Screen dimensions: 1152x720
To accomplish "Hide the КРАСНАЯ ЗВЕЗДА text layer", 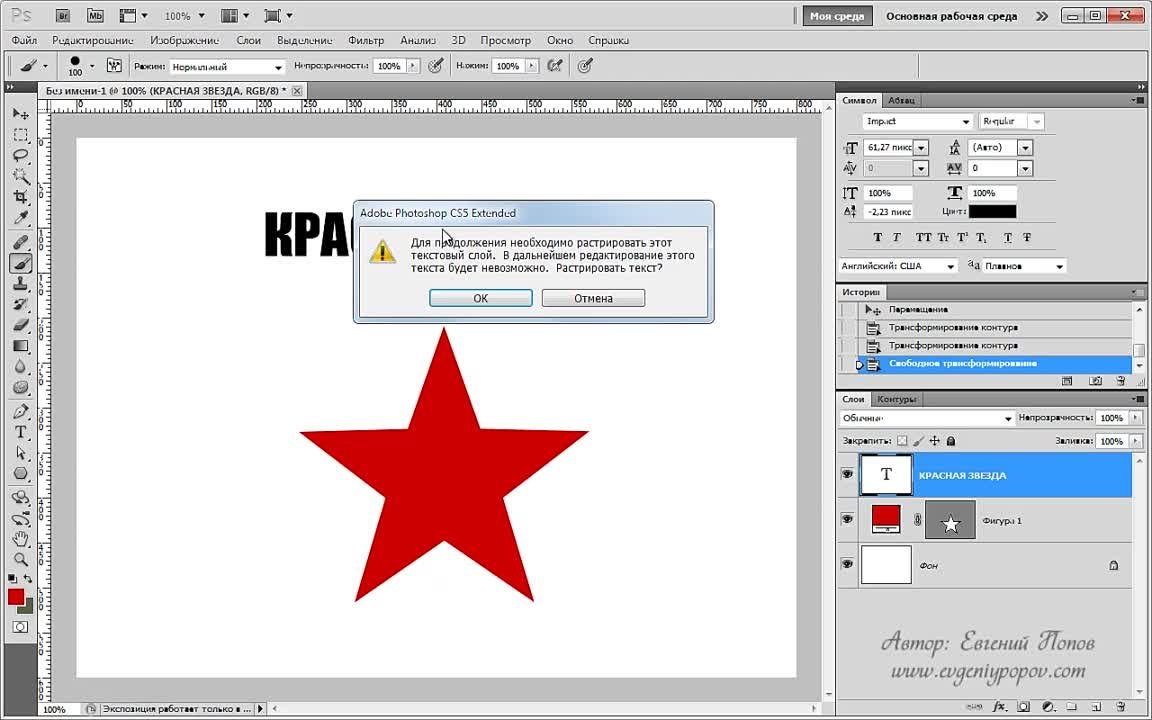I will 847,475.
